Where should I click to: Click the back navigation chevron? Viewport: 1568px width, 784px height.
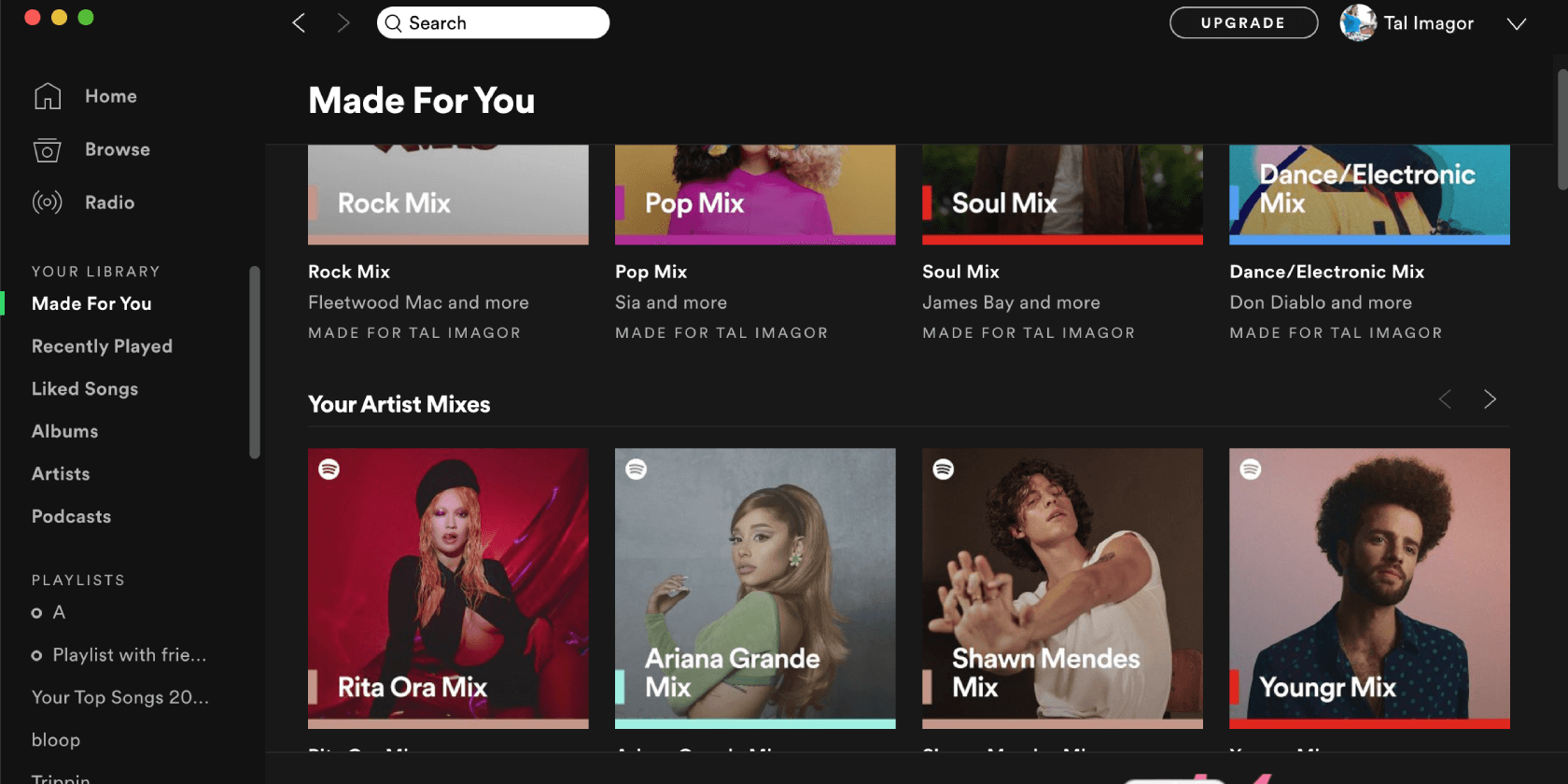coord(298,22)
